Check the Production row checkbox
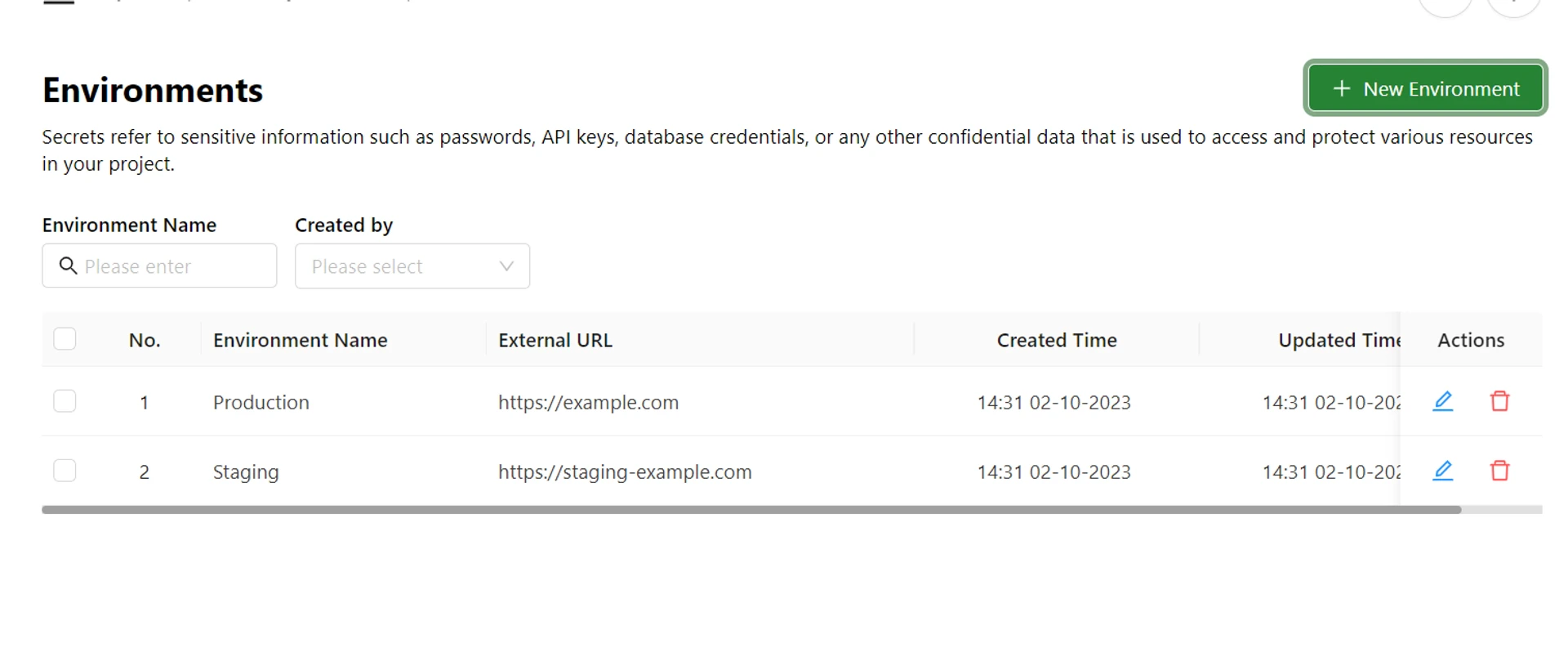This screenshot has width=1568, height=661. (x=65, y=401)
